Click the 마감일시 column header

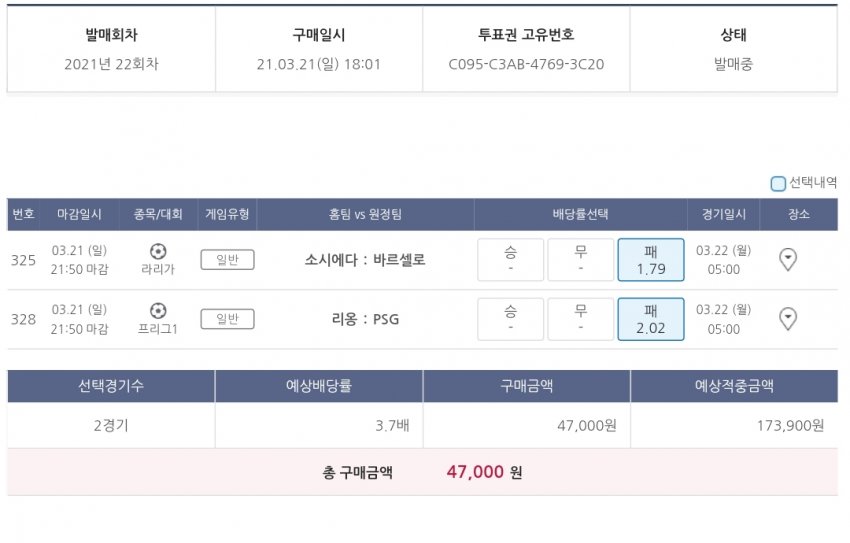tap(79, 214)
